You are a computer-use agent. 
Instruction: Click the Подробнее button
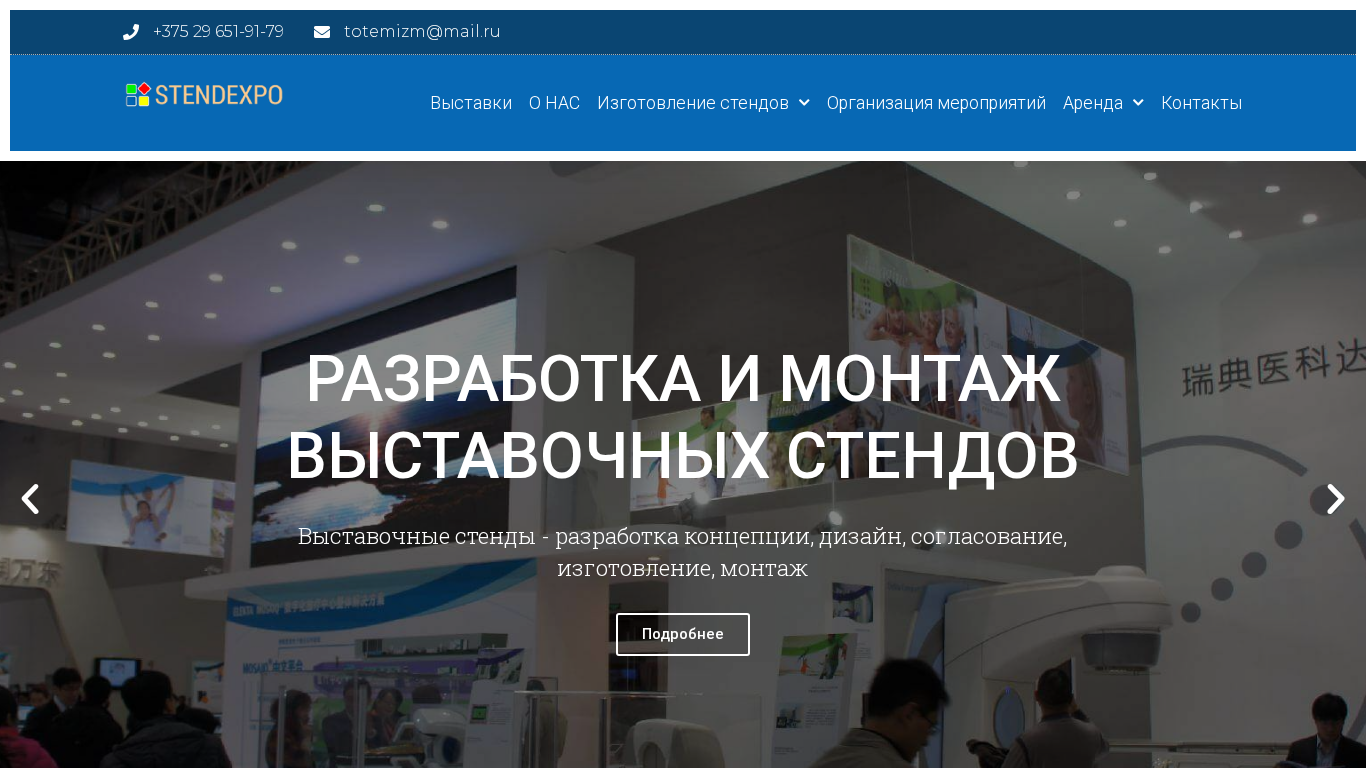683,634
